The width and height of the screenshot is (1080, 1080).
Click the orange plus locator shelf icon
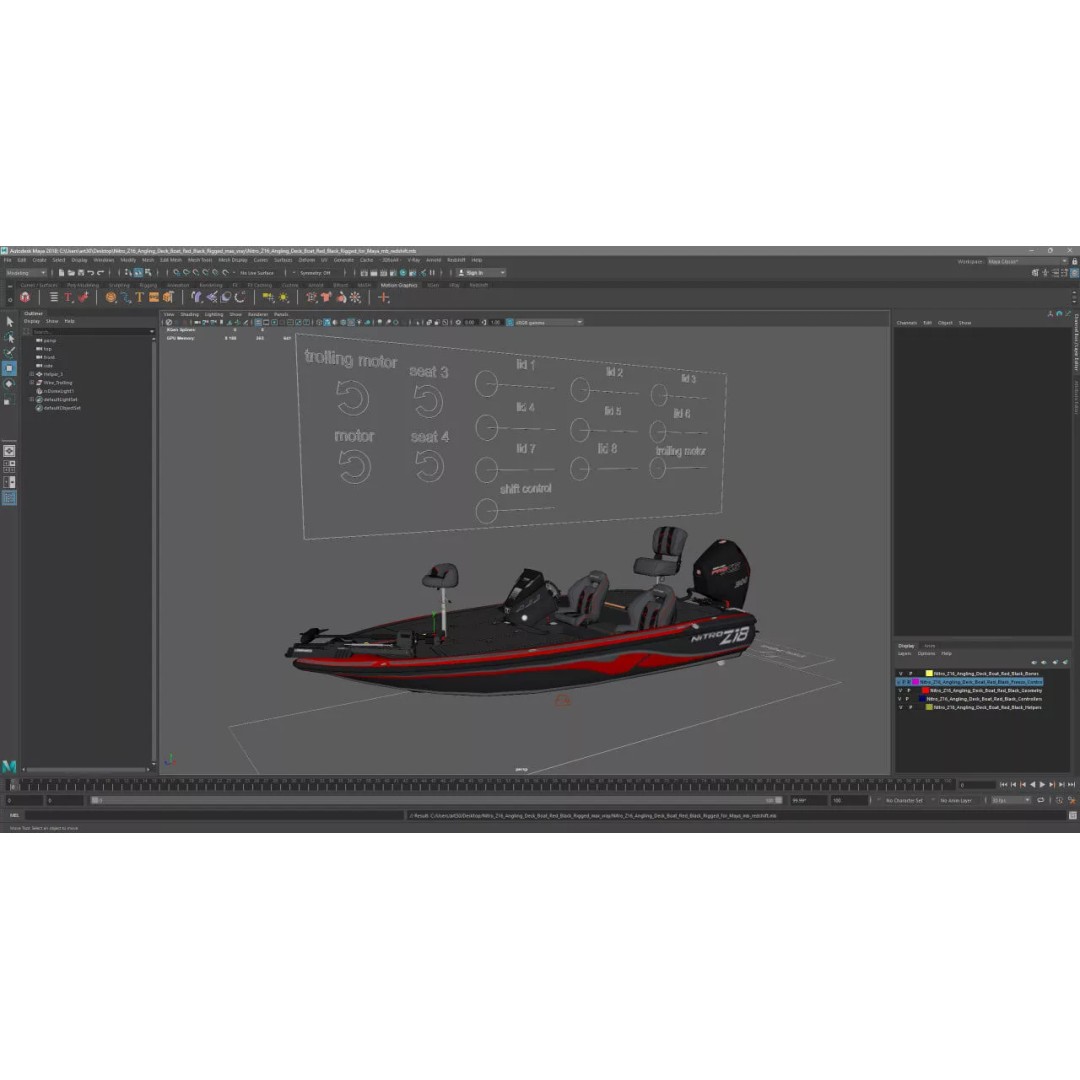coord(384,298)
